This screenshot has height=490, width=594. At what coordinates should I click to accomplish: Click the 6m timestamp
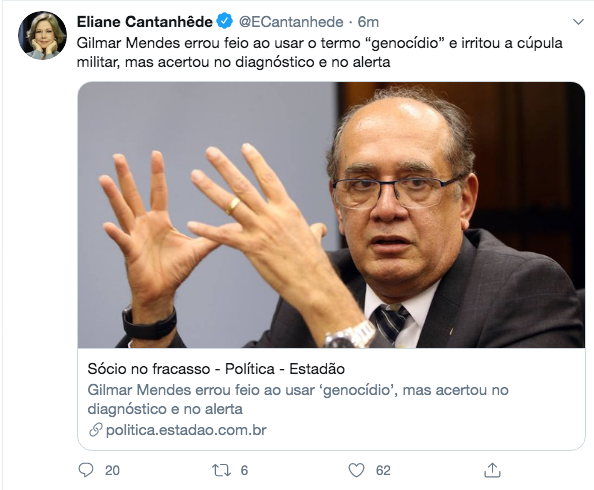tap(368, 22)
